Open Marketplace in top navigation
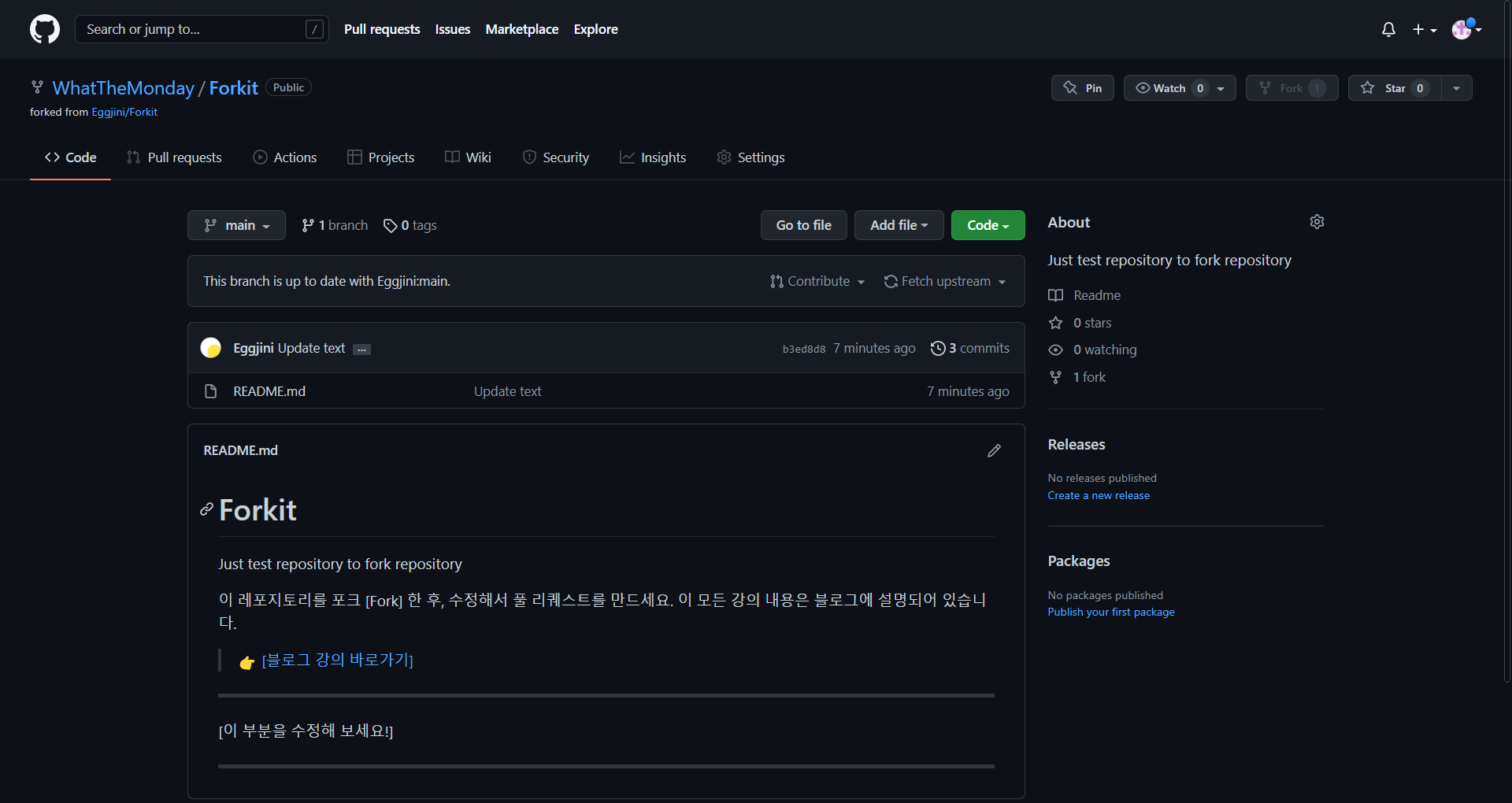Image resolution: width=1512 pixels, height=803 pixels. pyautogui.click(x=522, y=29)
